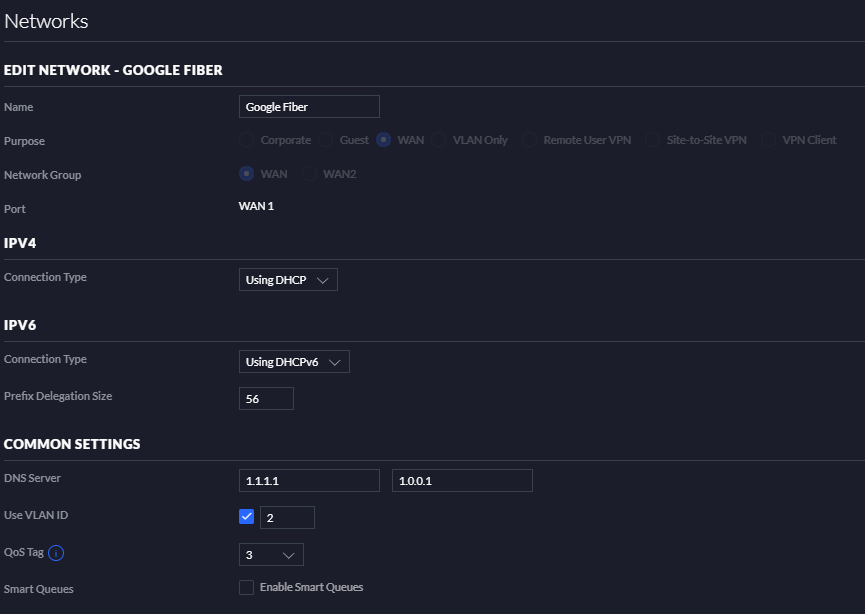Click the primary DNS Server field 1.1.1.1
The width and height of the screenshot is (865, 614).
coord(309,481)
